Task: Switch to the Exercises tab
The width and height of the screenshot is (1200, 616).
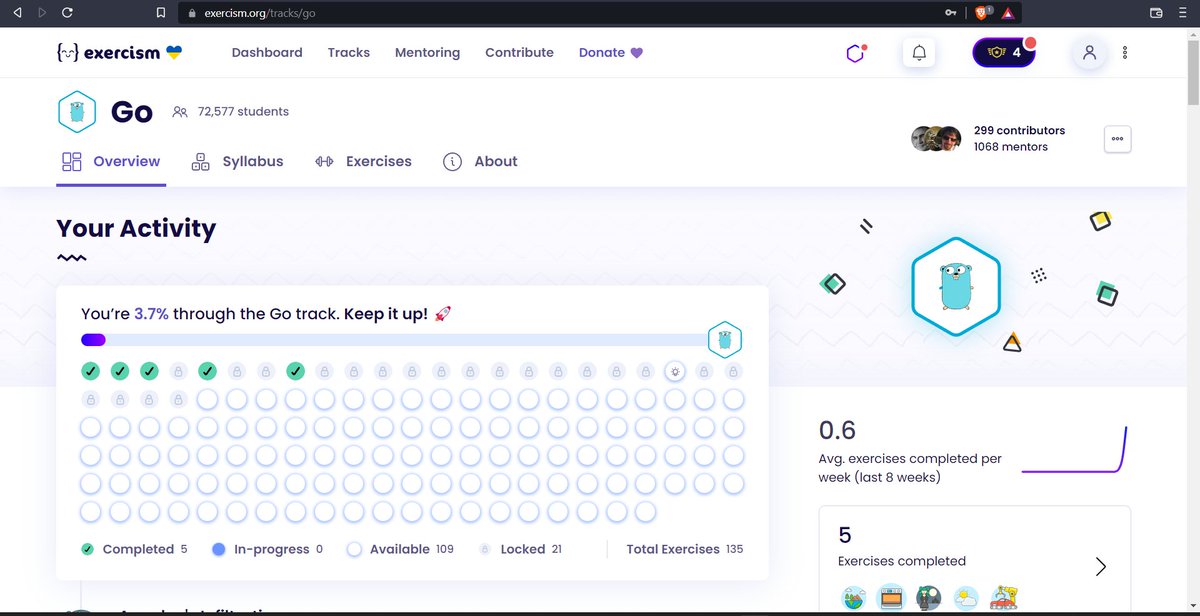Action: click(362, 161)
